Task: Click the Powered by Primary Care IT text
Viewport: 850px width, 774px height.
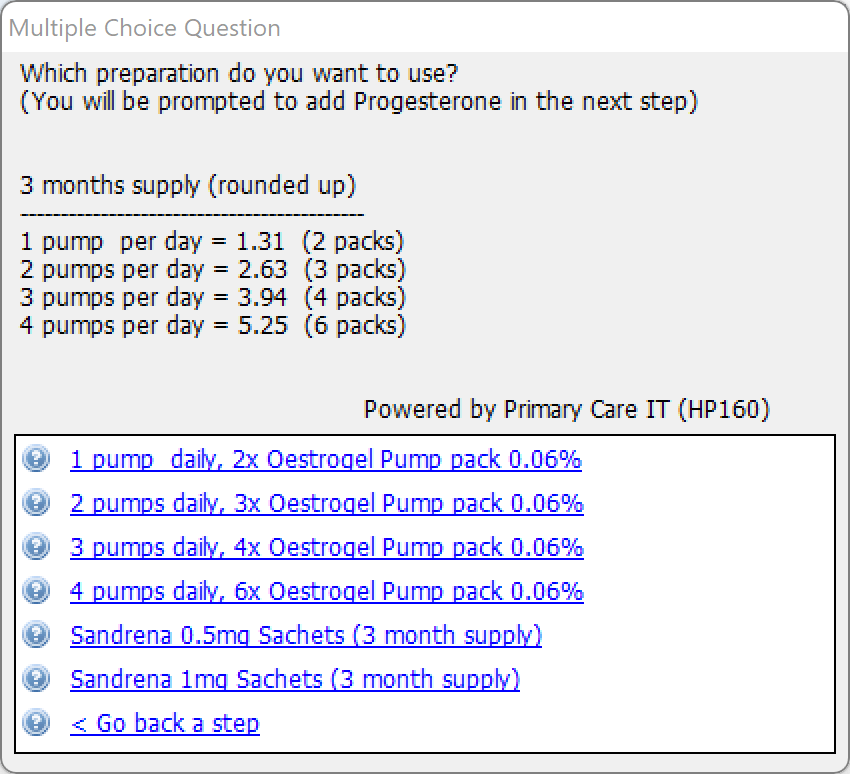Action: point(566,410)
